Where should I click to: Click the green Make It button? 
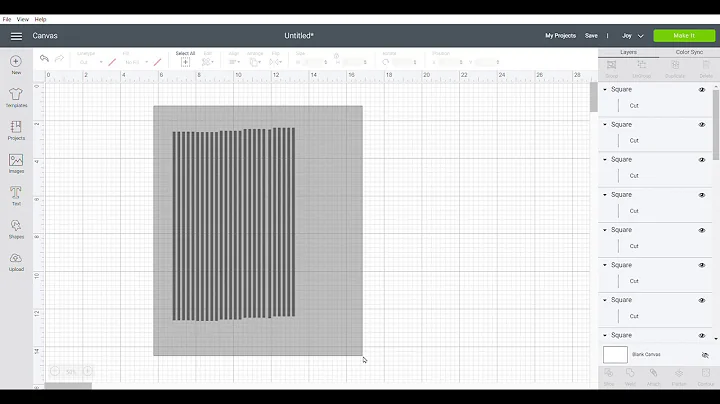[x=684, y=36]
